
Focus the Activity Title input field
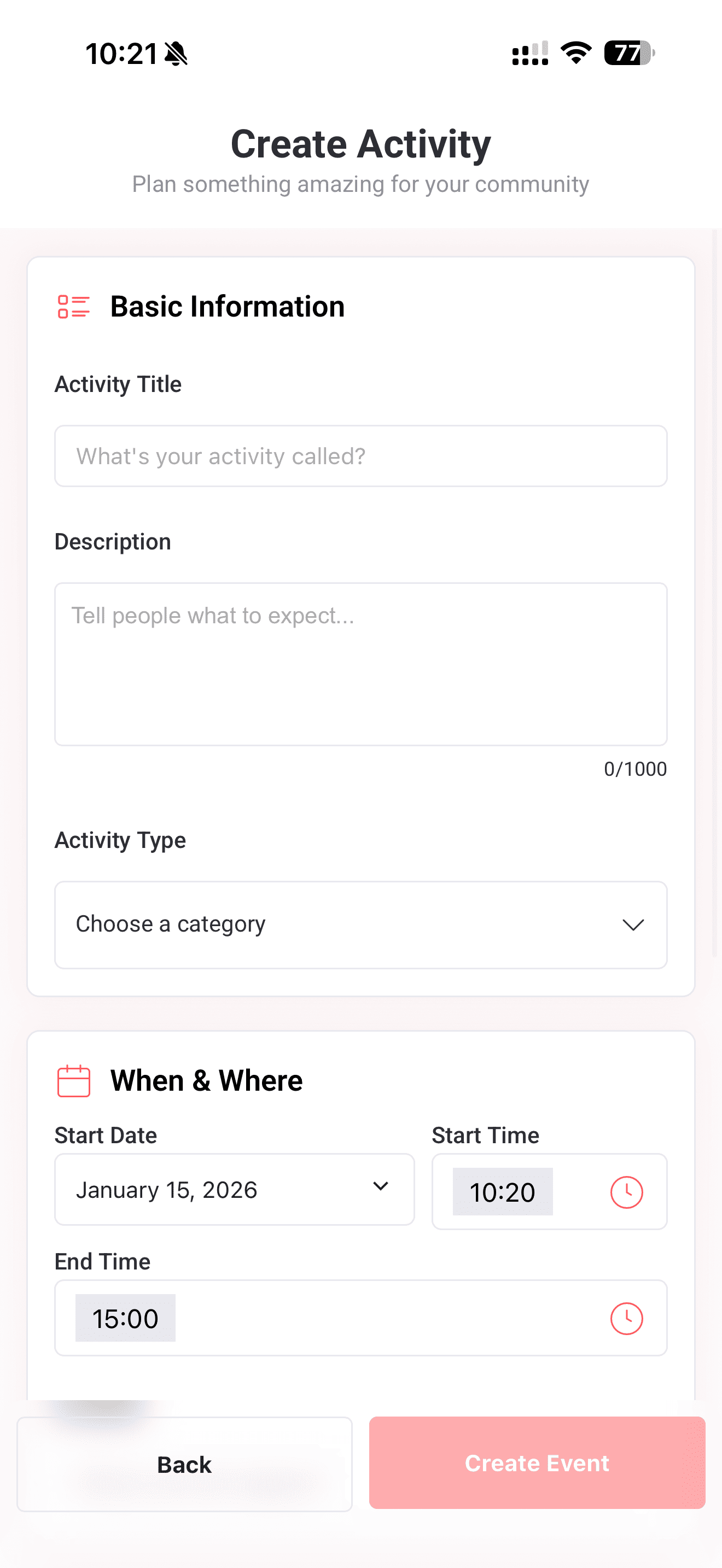pos(360,456)
